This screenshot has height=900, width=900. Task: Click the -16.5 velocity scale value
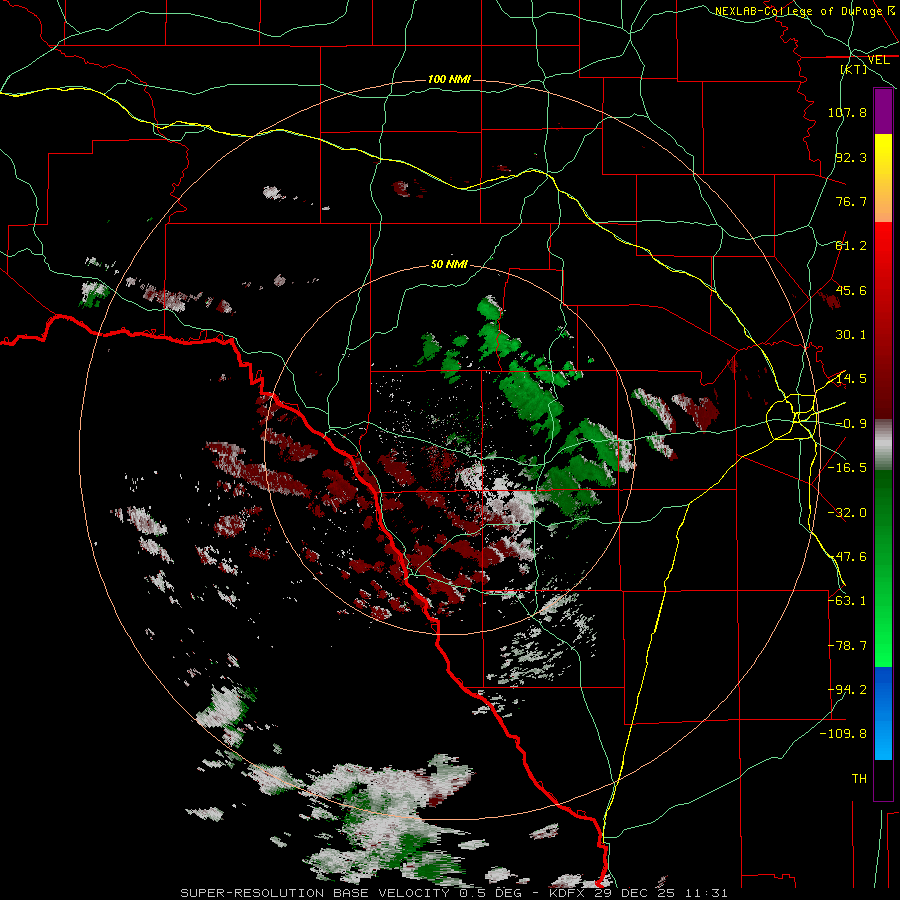pos(847,468)
